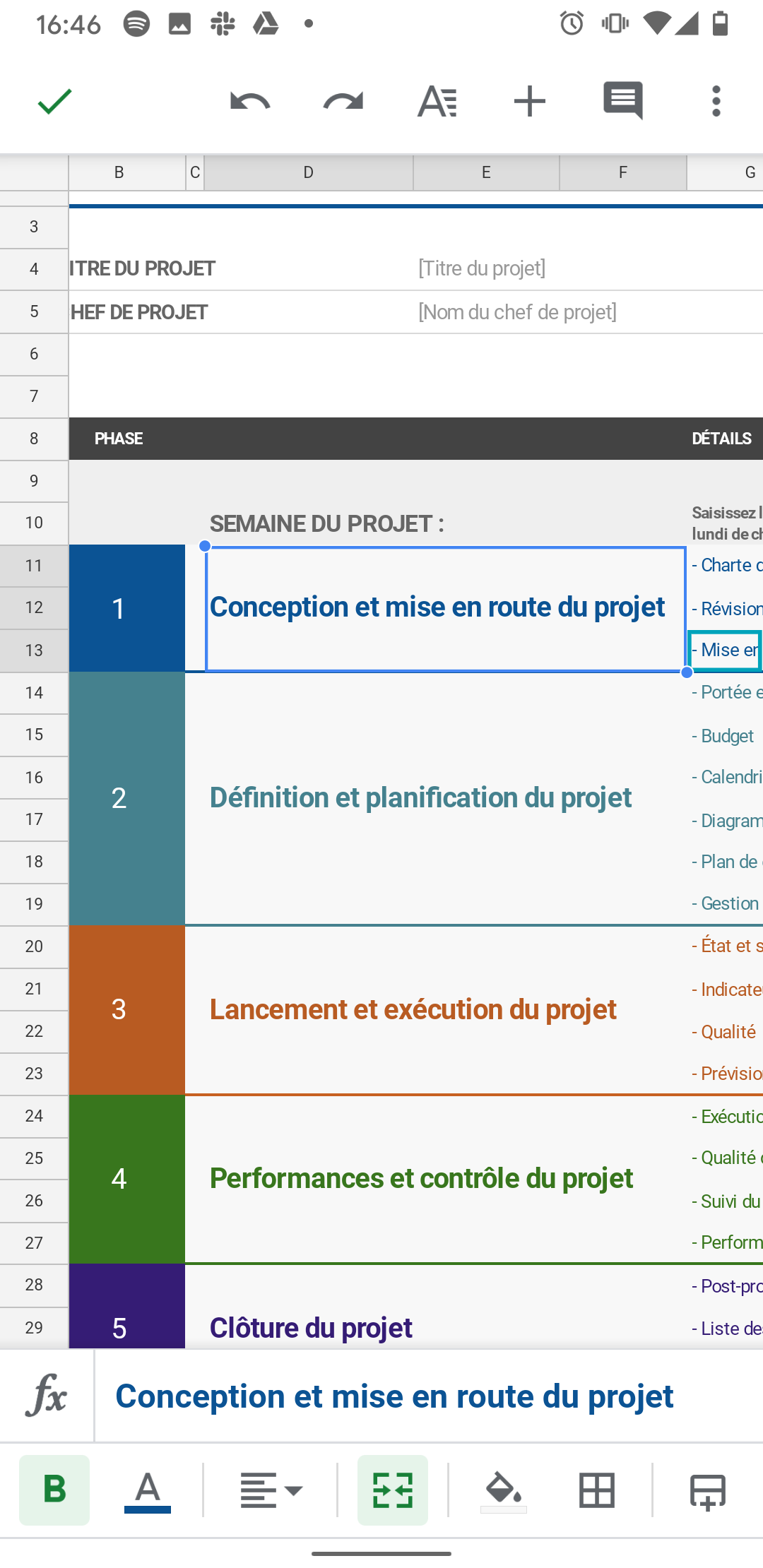Image resolution: width=763 pixels, height=1568 pixels.
Task: Select the orange '- Qualité' detail cell
Action: 726,1031
